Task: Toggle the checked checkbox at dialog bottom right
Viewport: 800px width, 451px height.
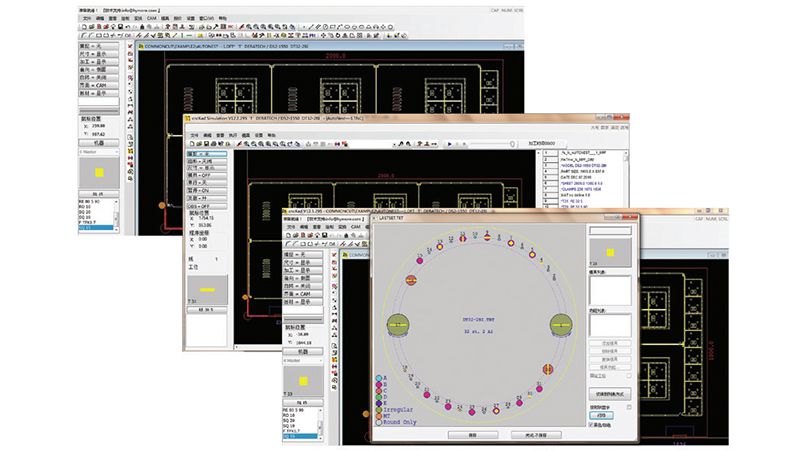Action: pyautogui.click(x=590, y=426)
